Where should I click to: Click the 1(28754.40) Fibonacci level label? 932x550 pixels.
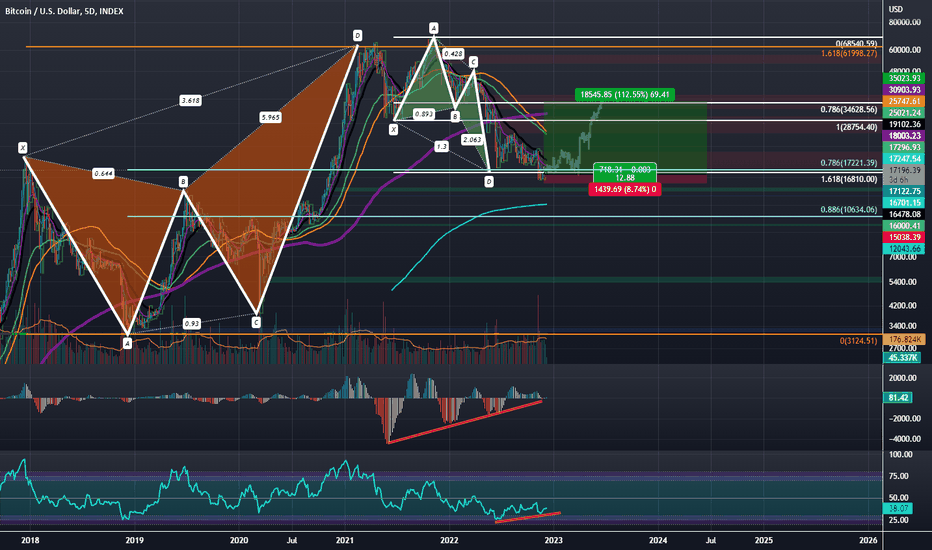click(x=857, y=127)
